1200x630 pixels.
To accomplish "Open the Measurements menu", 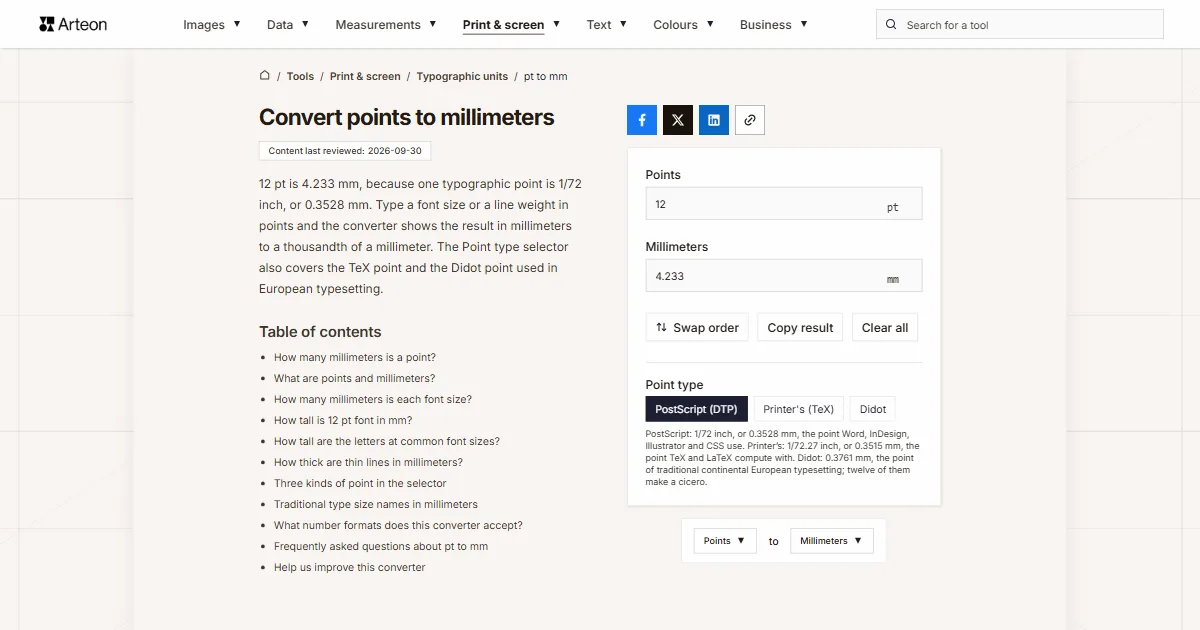I will 386,25.
